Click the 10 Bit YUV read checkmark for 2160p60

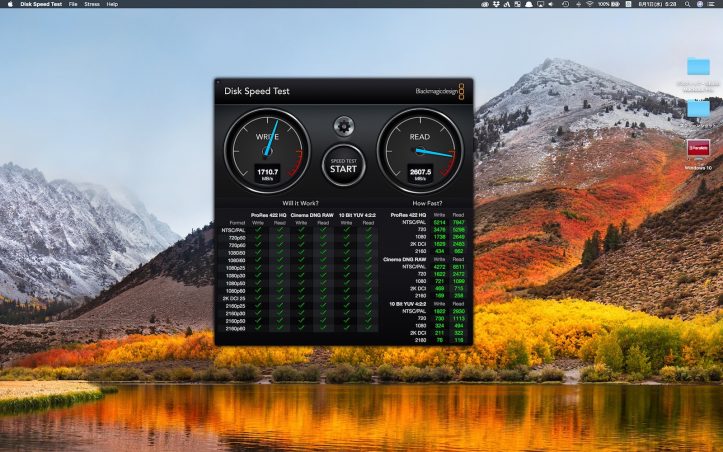coord(368,329)
